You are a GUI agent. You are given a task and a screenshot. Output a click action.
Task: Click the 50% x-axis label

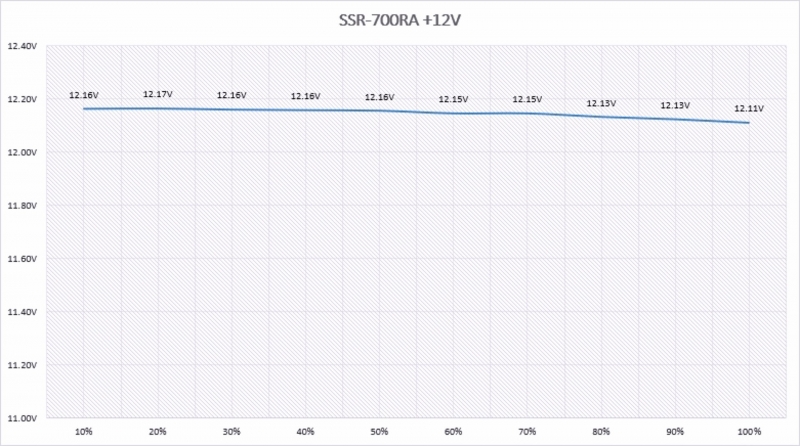[380, 432]
